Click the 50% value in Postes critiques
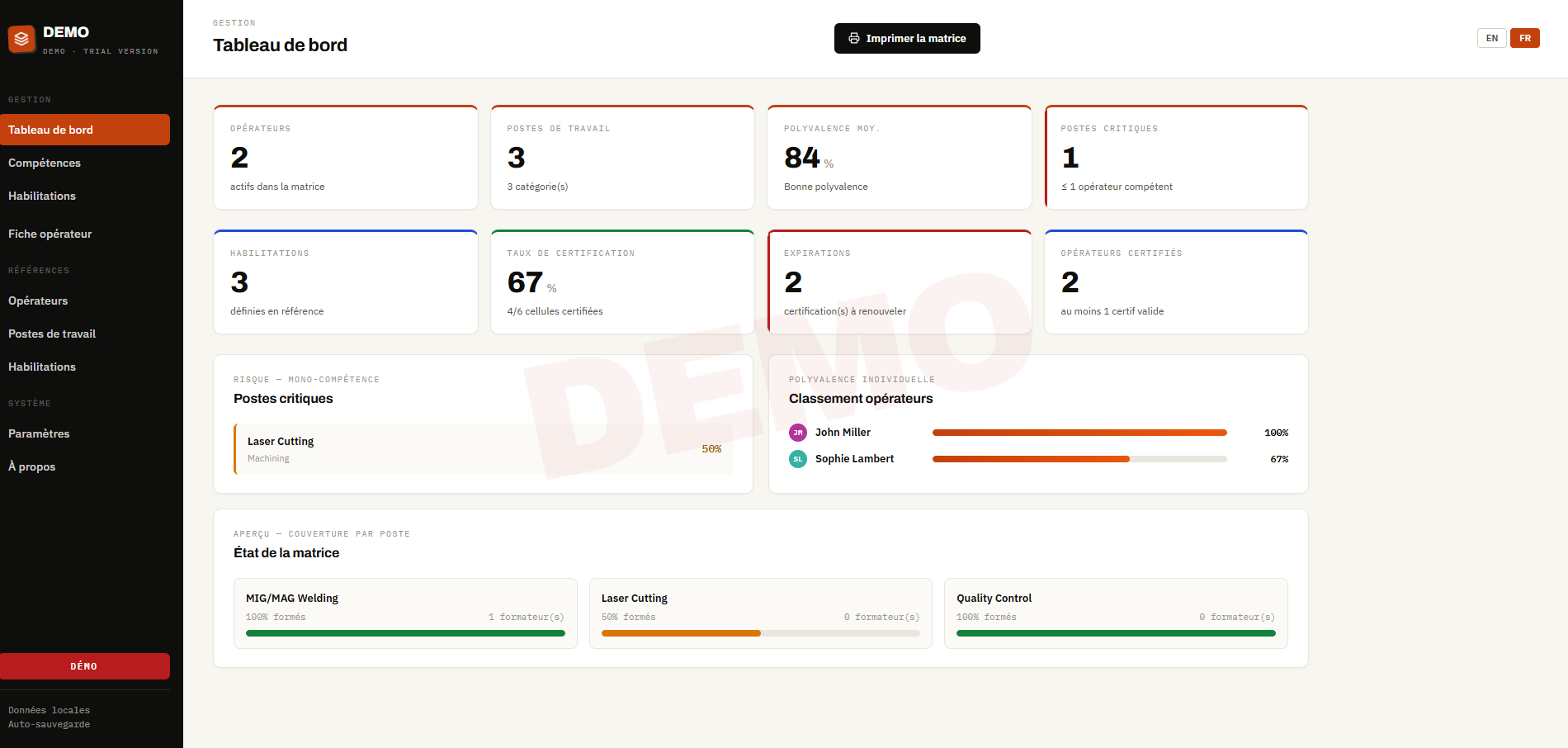Screen dimensions: 1568x748 tap(711, 449)
